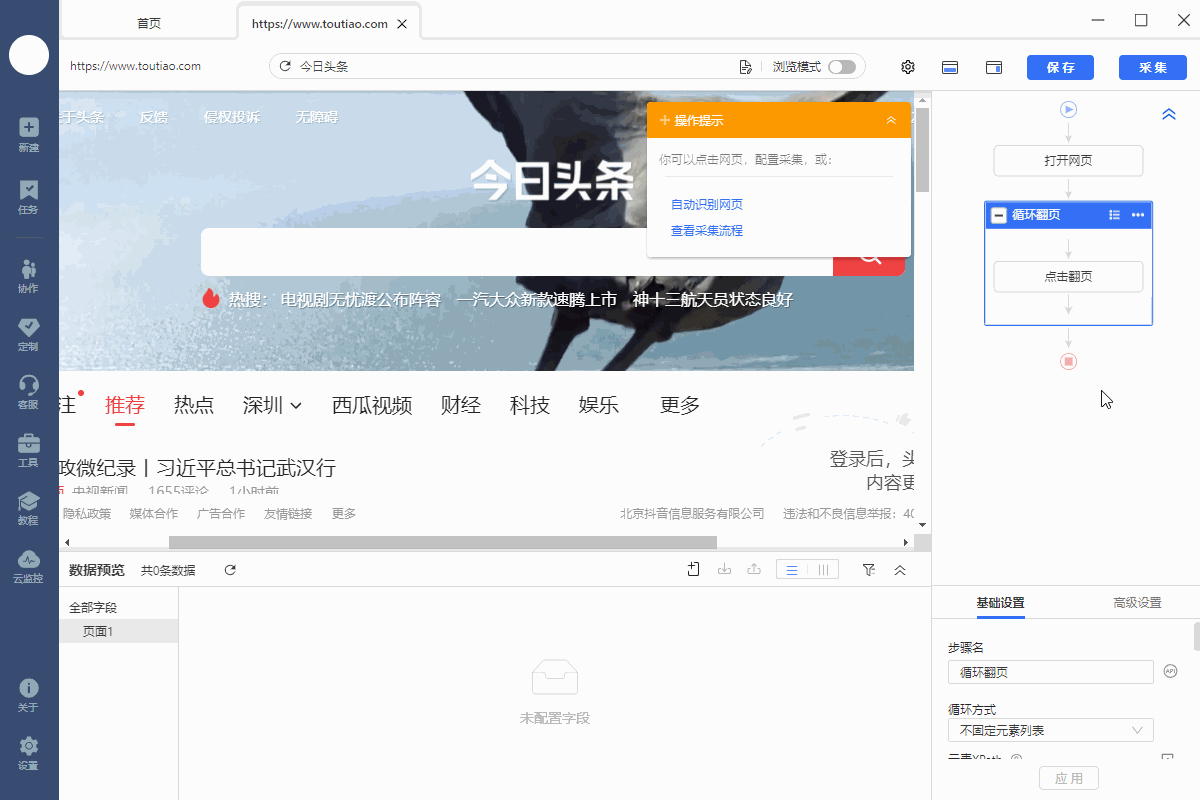The width and height of the screenshot is (1200, 800).
Task: Collapse the 循环翻页 loop box with the minus icon
Action: coord(998,215)
